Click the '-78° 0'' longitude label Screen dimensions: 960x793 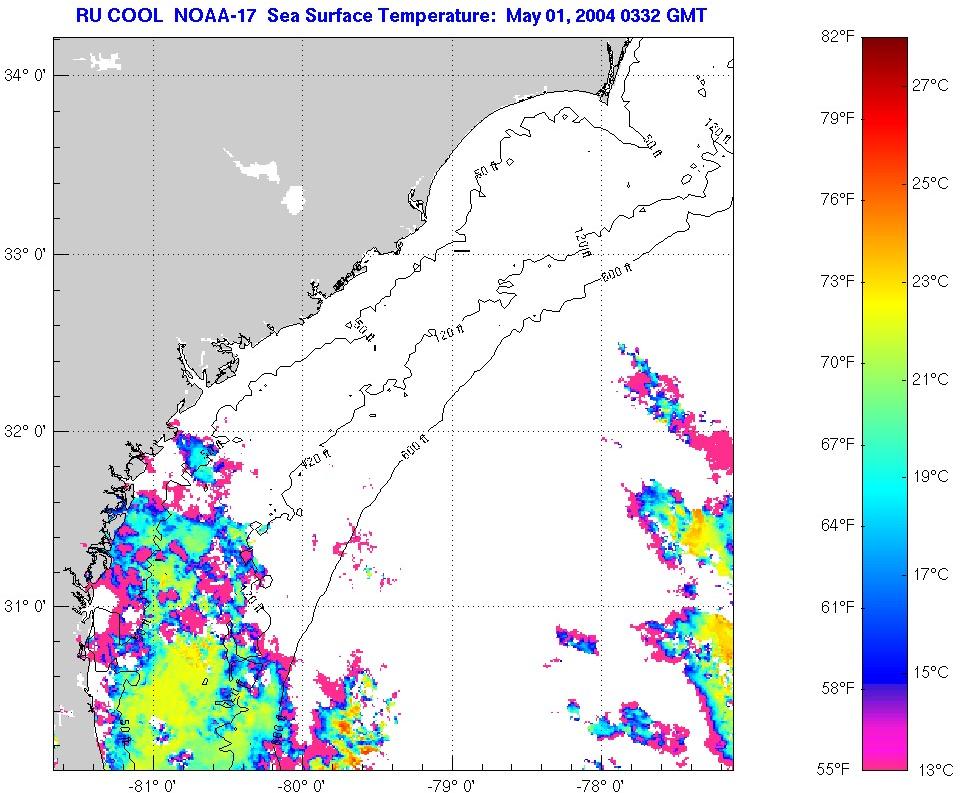tap(601, 785)
